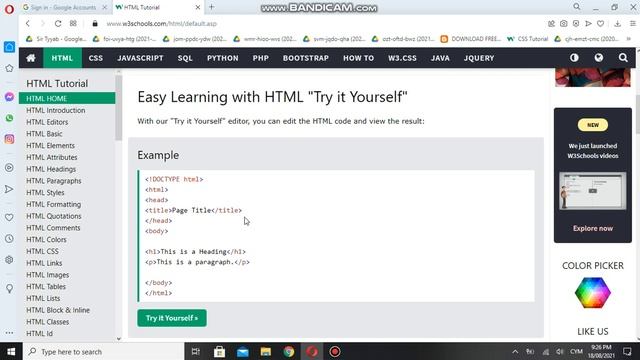Open HTML Colors in the sidebar

pos(46,240)
